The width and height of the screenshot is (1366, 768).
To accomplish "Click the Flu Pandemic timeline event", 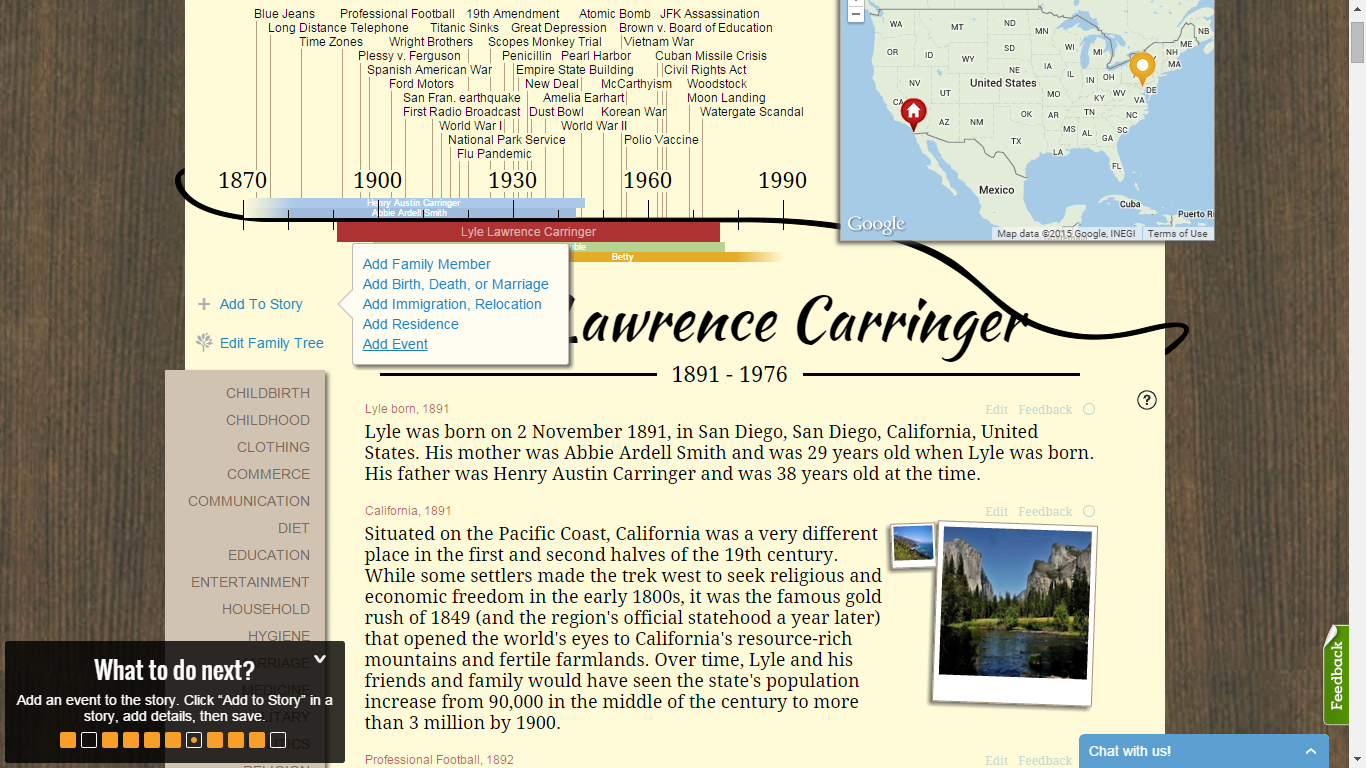I will [x=494, y=154].
